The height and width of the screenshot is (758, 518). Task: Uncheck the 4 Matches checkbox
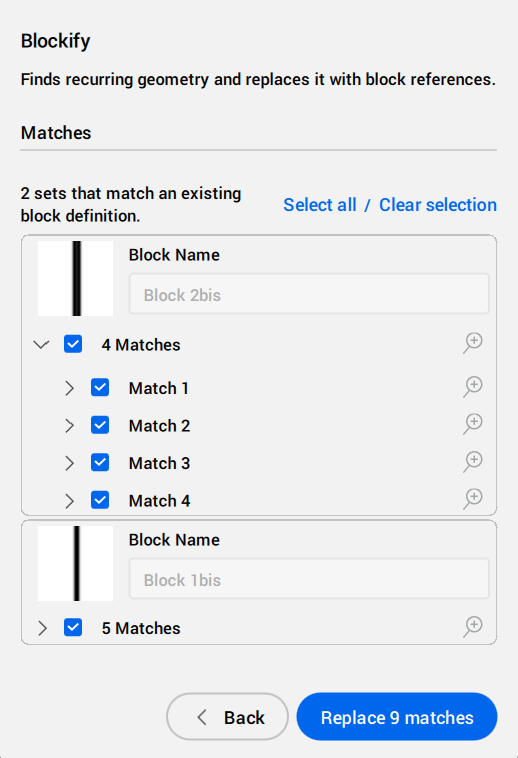coord(73,344)
